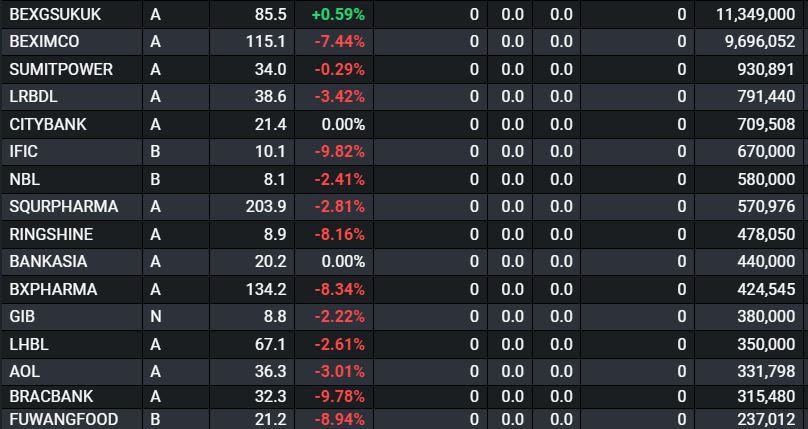Viewport: 808px width, 429px height.
Task: Select the BXPHARMA stock name
Action: pos(53,289)
